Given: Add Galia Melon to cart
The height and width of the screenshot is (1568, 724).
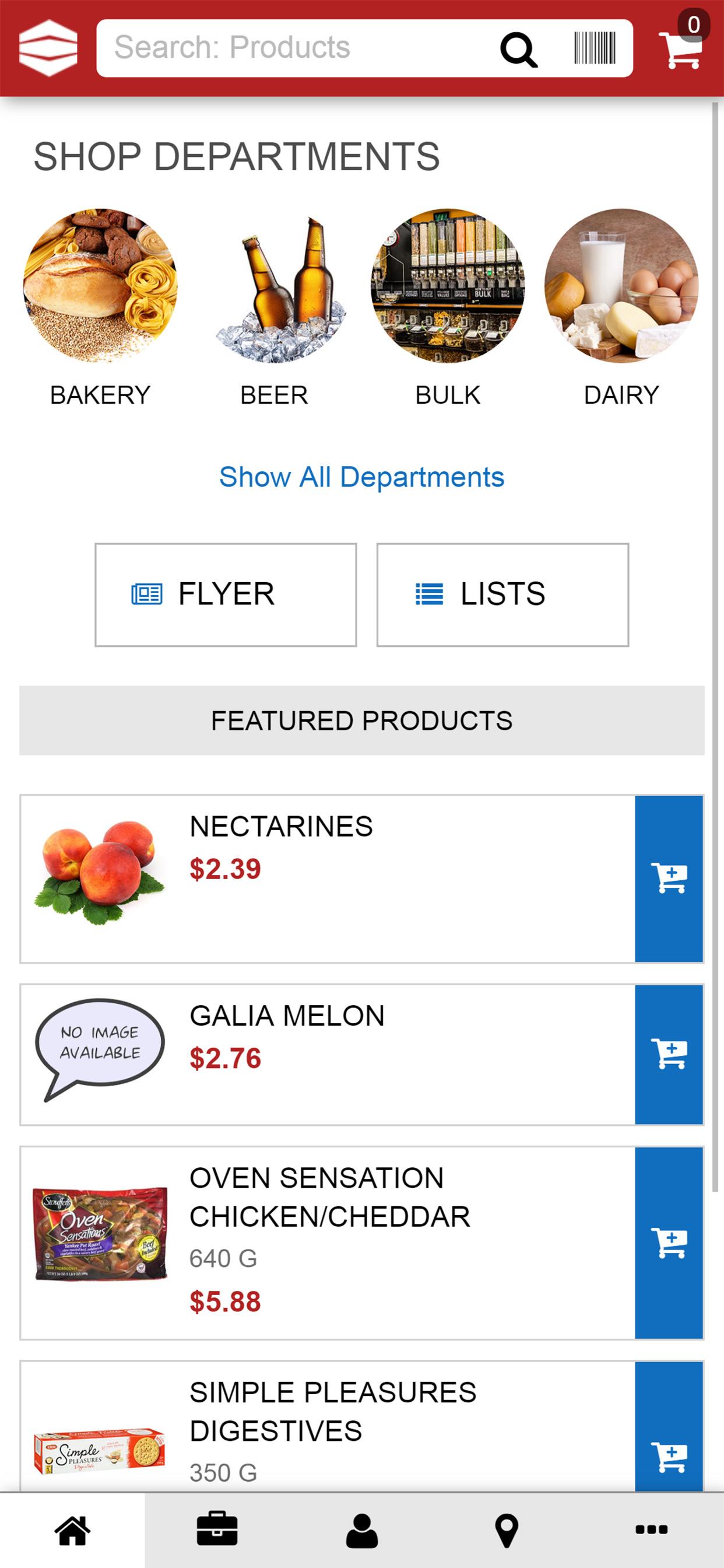Looking at the screenshot, I should [669, 1054].
